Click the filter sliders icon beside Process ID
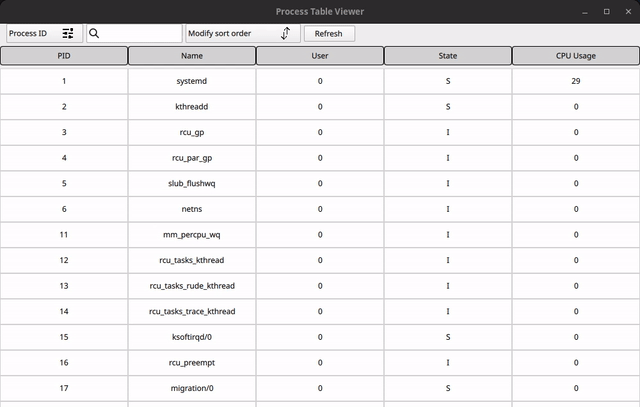640x407 pixels. click(68, 34)
